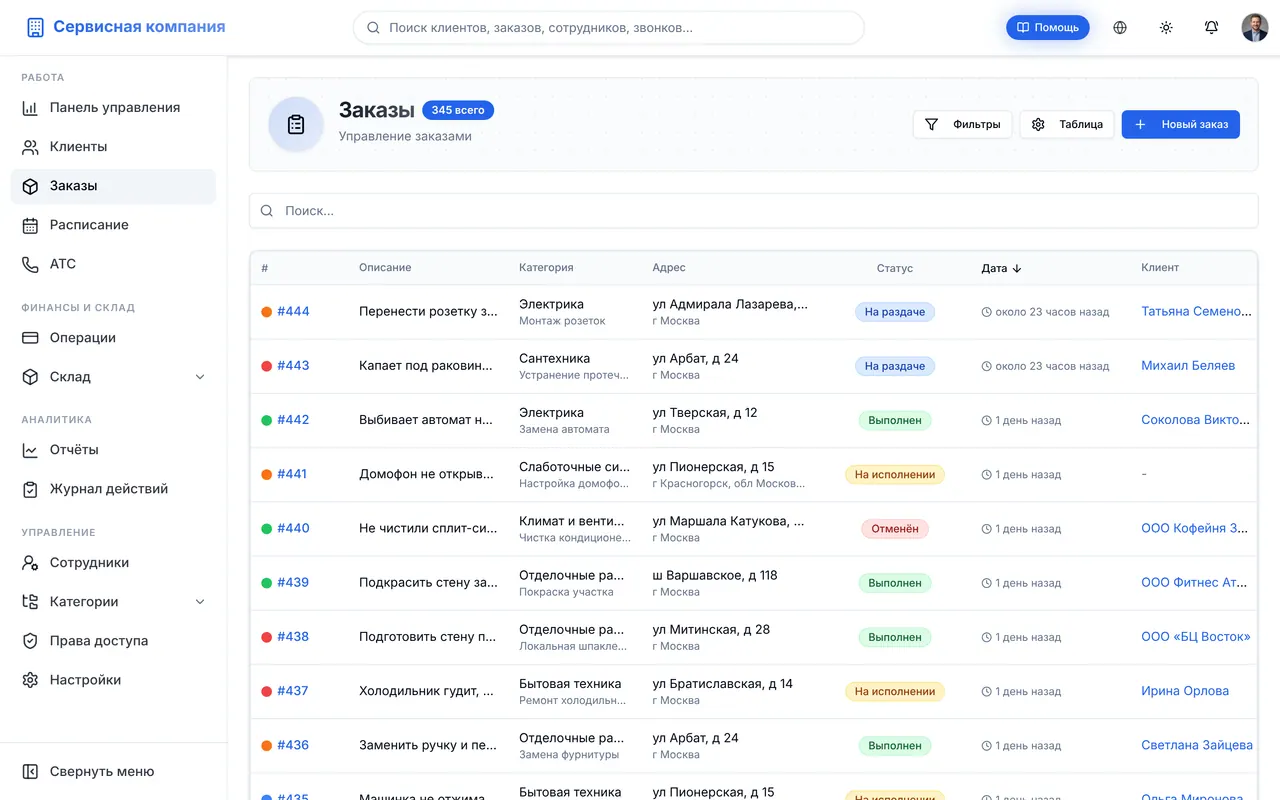
Task: Click the Настройки gear icon
Action: (30, 680)
